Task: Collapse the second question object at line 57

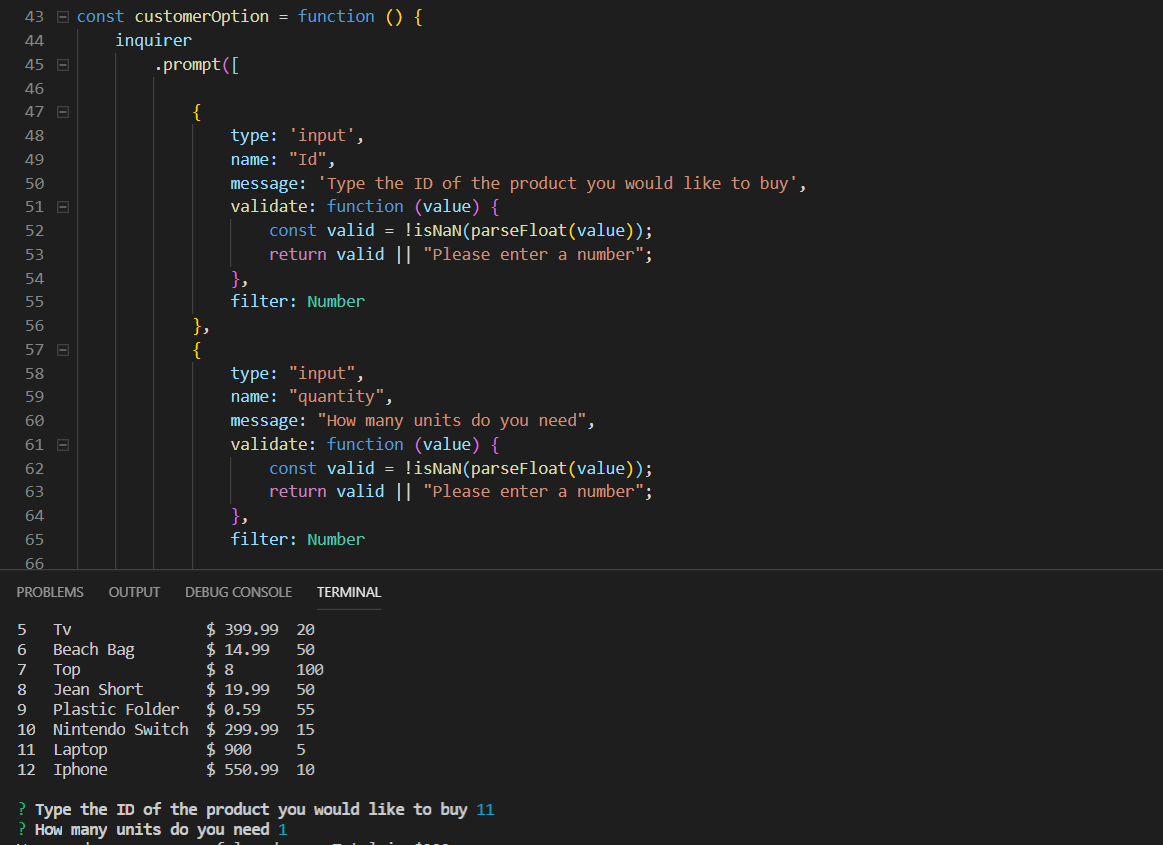Action: pyautogui.click(x=63, y=350)
